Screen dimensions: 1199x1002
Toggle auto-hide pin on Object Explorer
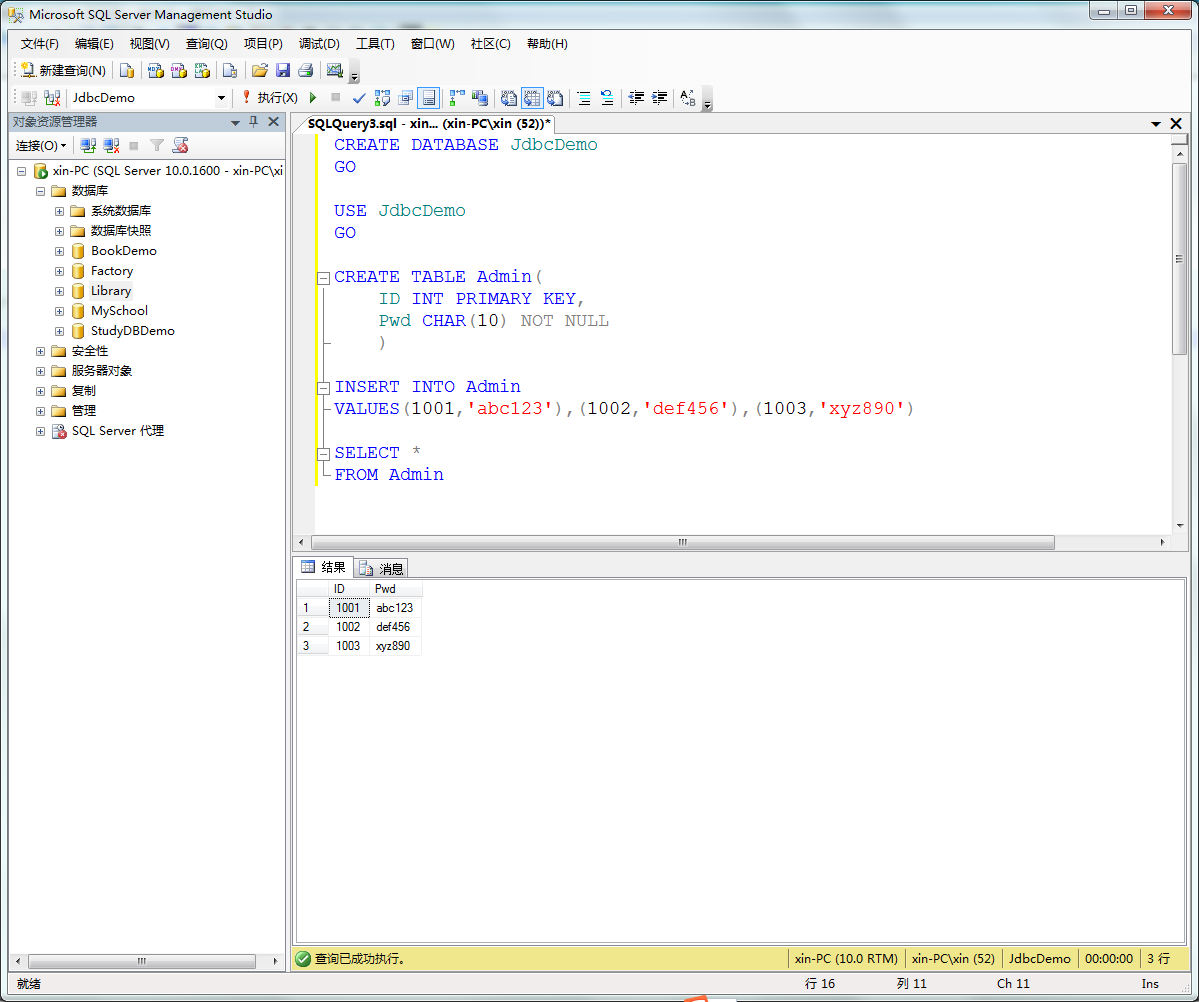point(254,122)
